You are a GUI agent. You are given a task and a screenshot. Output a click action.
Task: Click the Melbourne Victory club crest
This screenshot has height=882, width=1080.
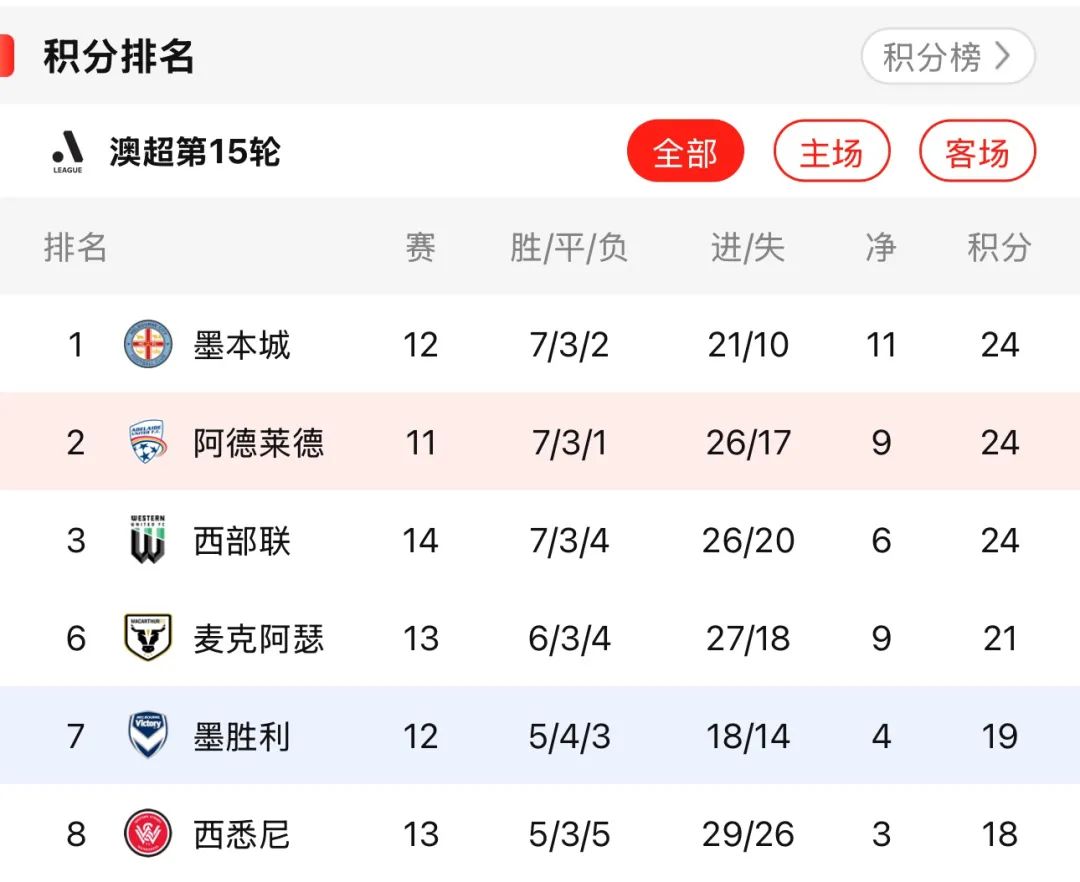(x=148, y=735)
